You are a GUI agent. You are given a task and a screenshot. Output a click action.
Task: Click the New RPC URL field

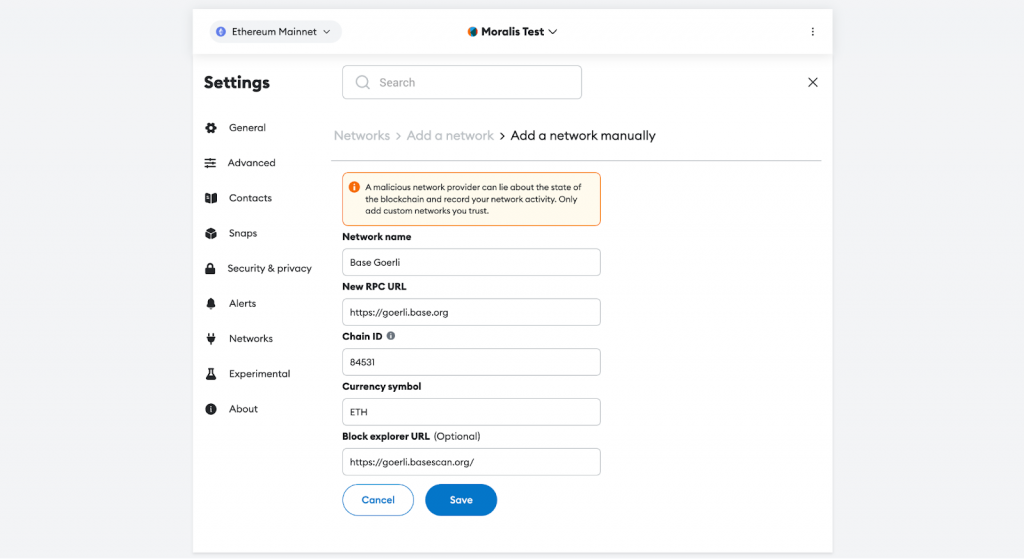pos(472,312)
